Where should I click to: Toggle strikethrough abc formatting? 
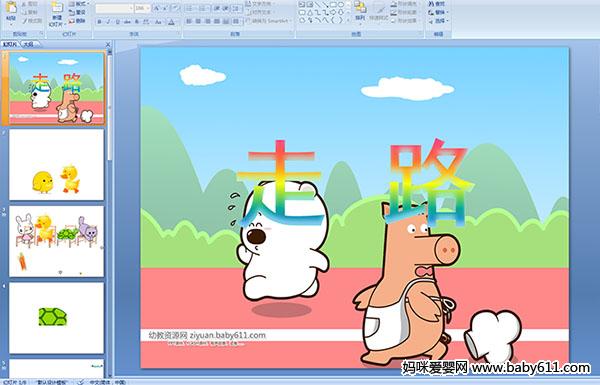click(127, 22)
